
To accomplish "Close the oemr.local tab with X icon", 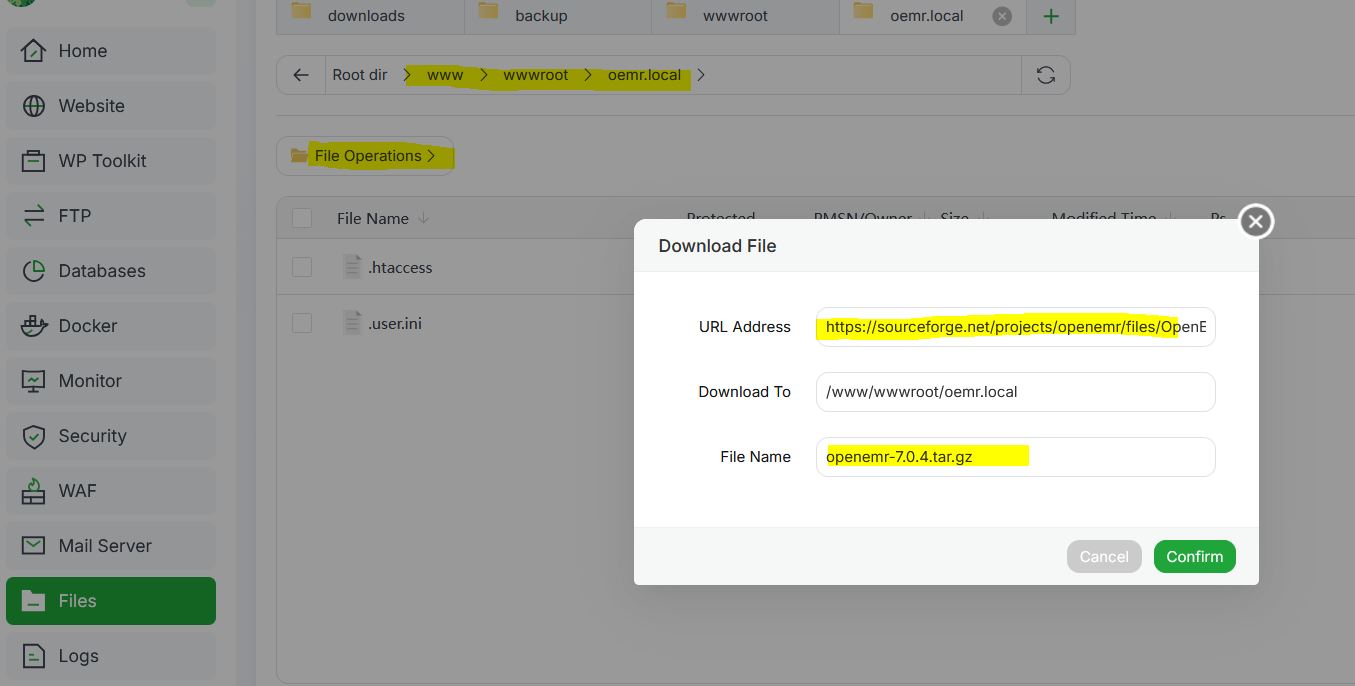I will 1002,16.
